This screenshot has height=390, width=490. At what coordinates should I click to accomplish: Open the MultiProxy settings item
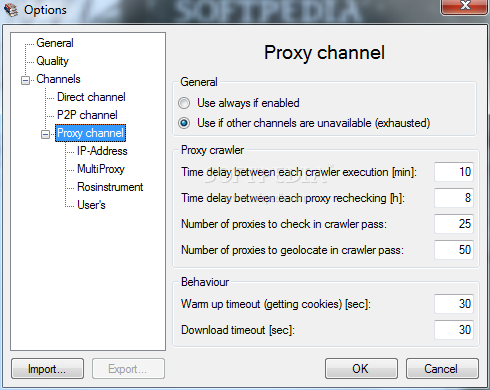(101, 169)
